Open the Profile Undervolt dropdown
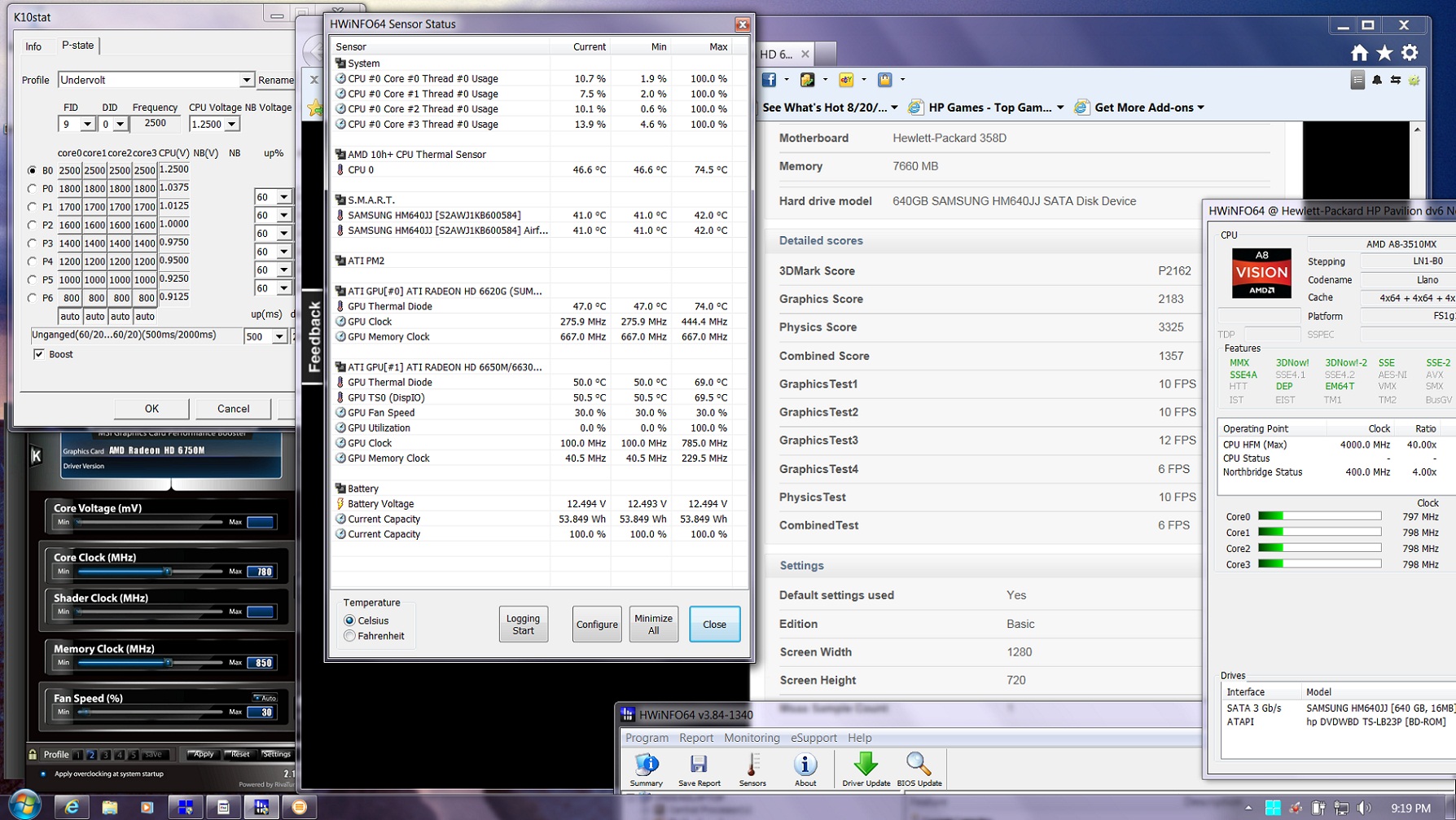This screenshot has width=1456, height=820. pyautogui.click(x=246, y=80)
